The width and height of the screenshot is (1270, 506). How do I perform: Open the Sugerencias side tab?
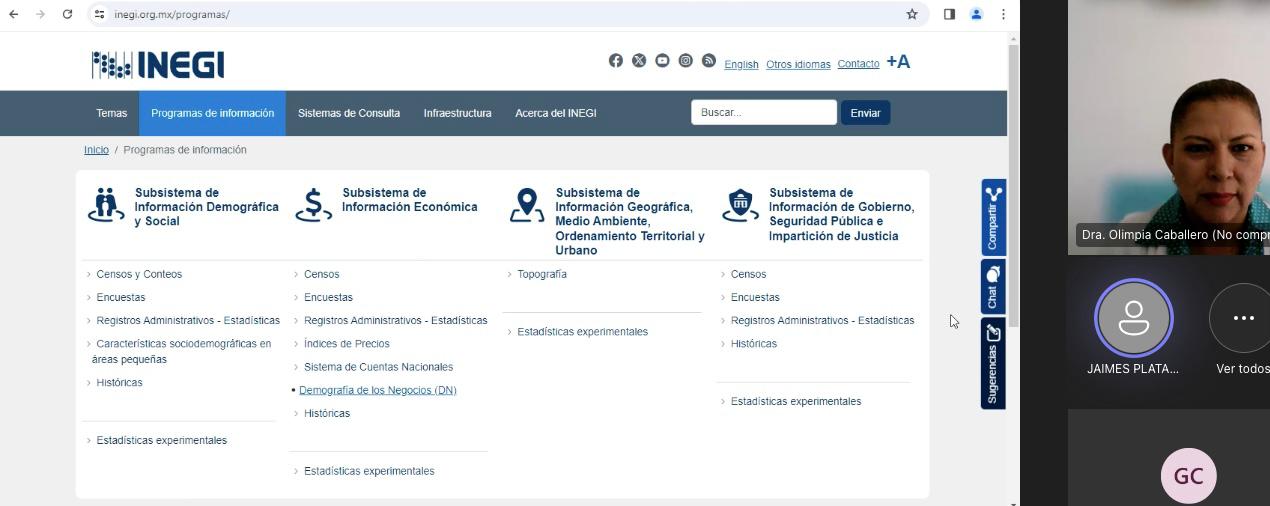(x=993, y=364)
